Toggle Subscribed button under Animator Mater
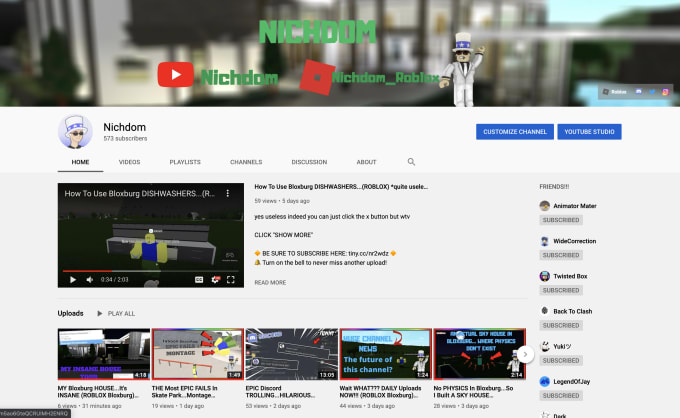The height and width of the screenshot is (418, 680). [561, 220]
